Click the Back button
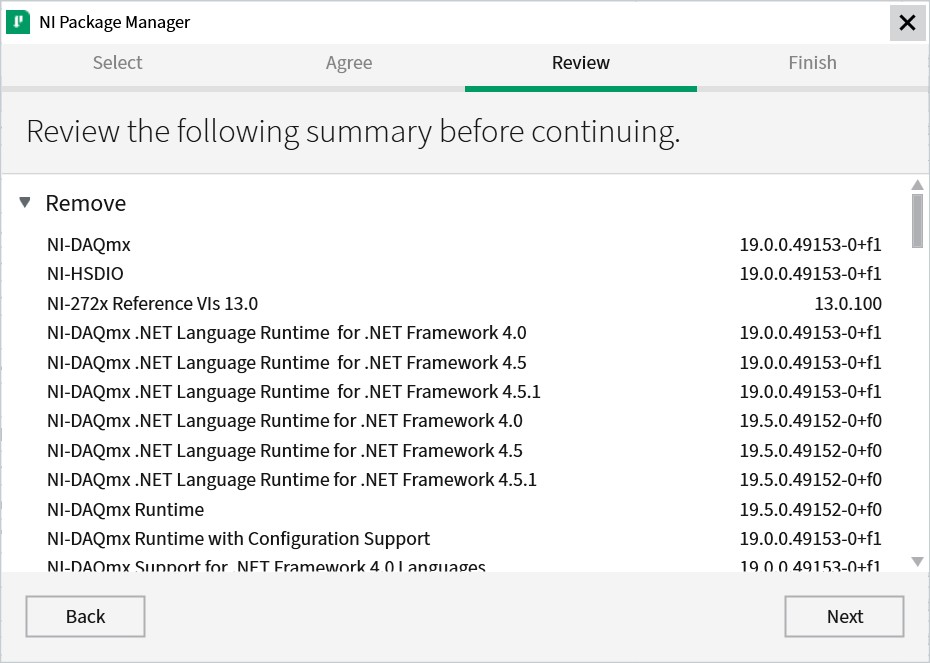The height and width of the screenshot is (663, 930). pyautogui.click(x=85, y=617)
